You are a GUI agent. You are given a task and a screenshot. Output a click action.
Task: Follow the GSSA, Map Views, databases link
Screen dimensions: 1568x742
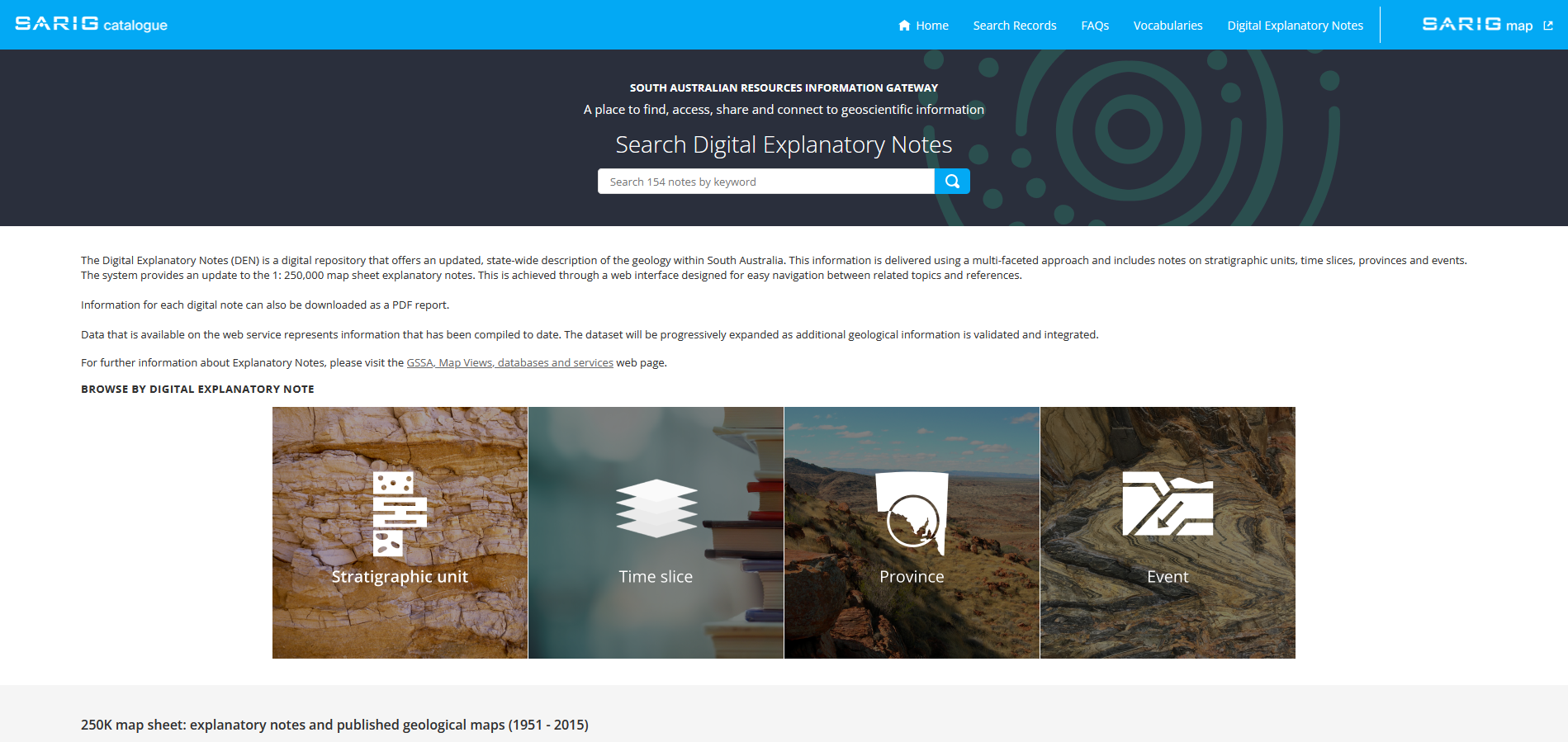[509, 362]
